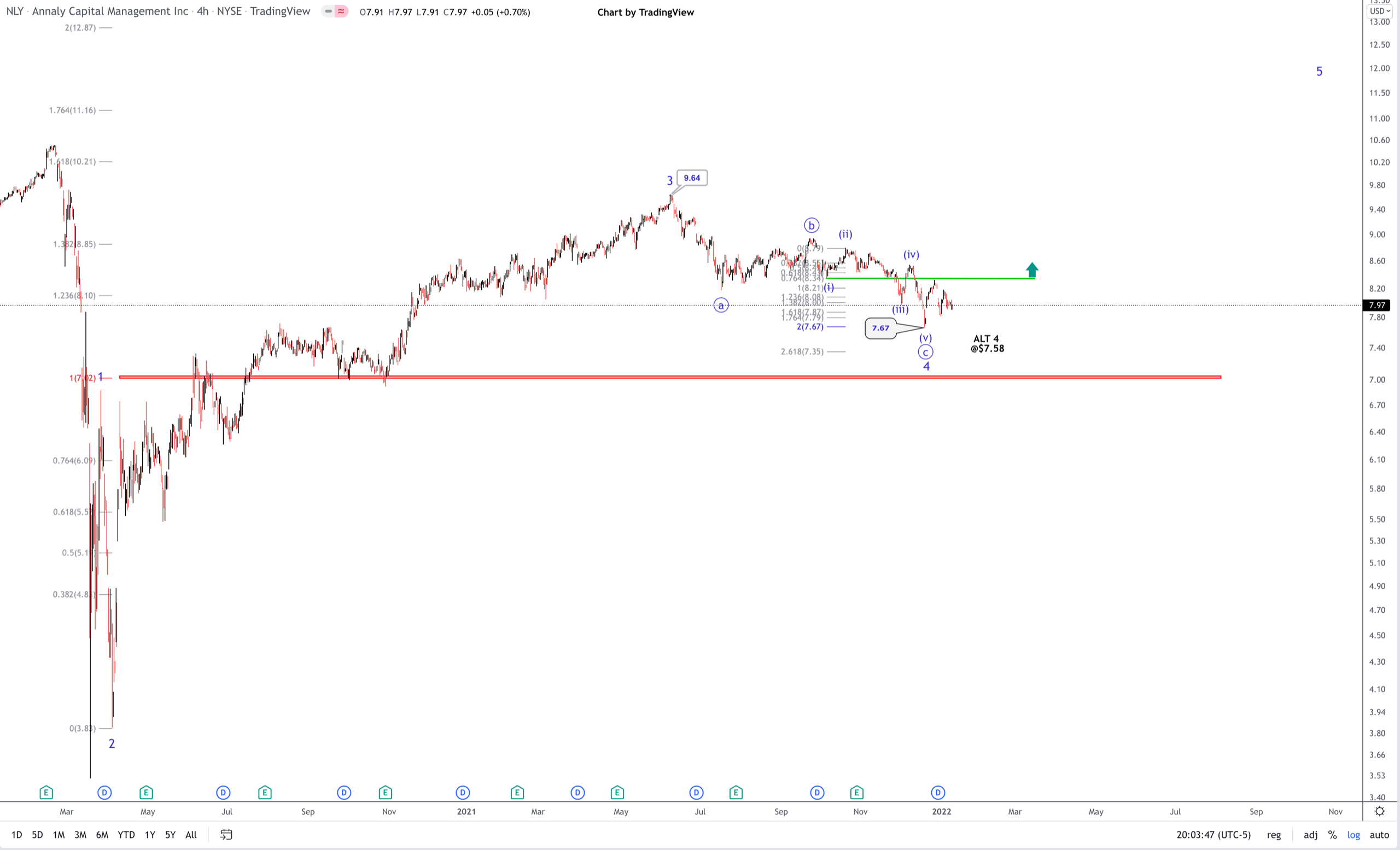Viewport: 1400px width, 850px height.
Task: Select the 1M time range
Action: coord(59,834)
